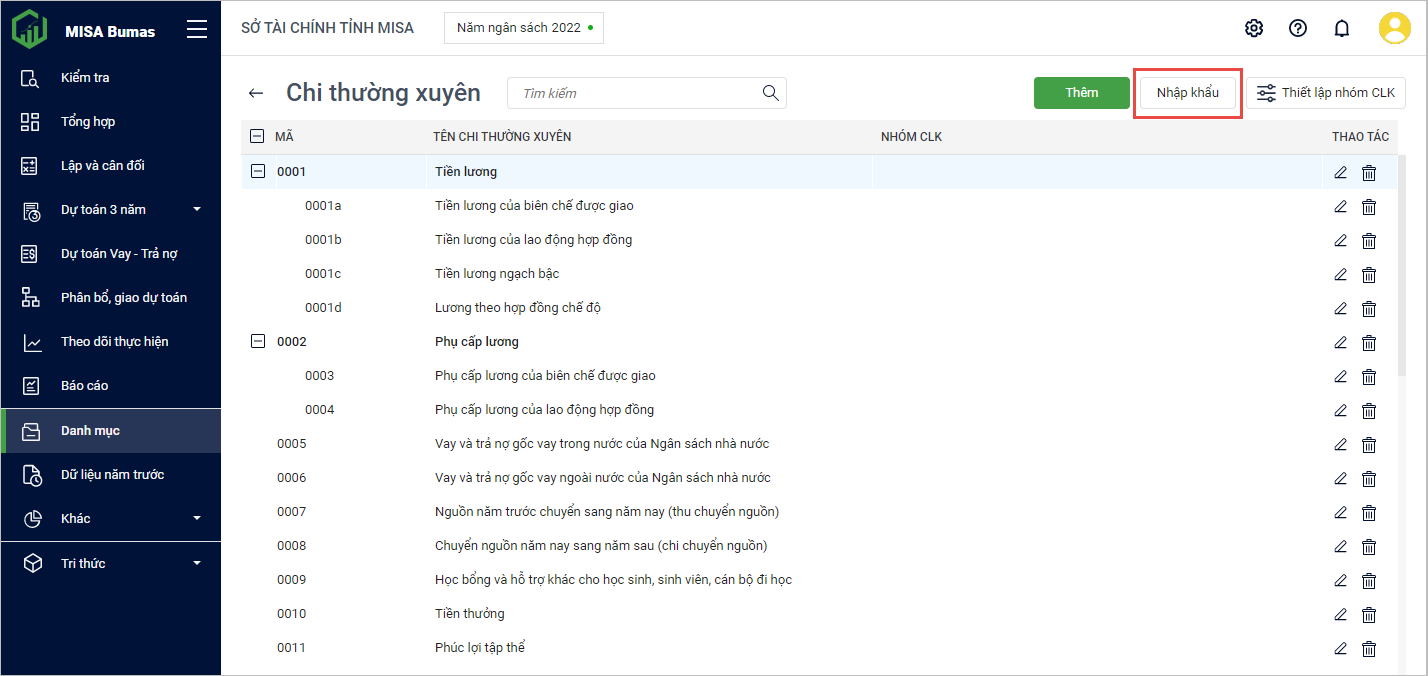Click the user avatar icon
Image resolution: width=1428 pixels, height=676 pixels.
pyautogui.click(x=1394, y=28)
